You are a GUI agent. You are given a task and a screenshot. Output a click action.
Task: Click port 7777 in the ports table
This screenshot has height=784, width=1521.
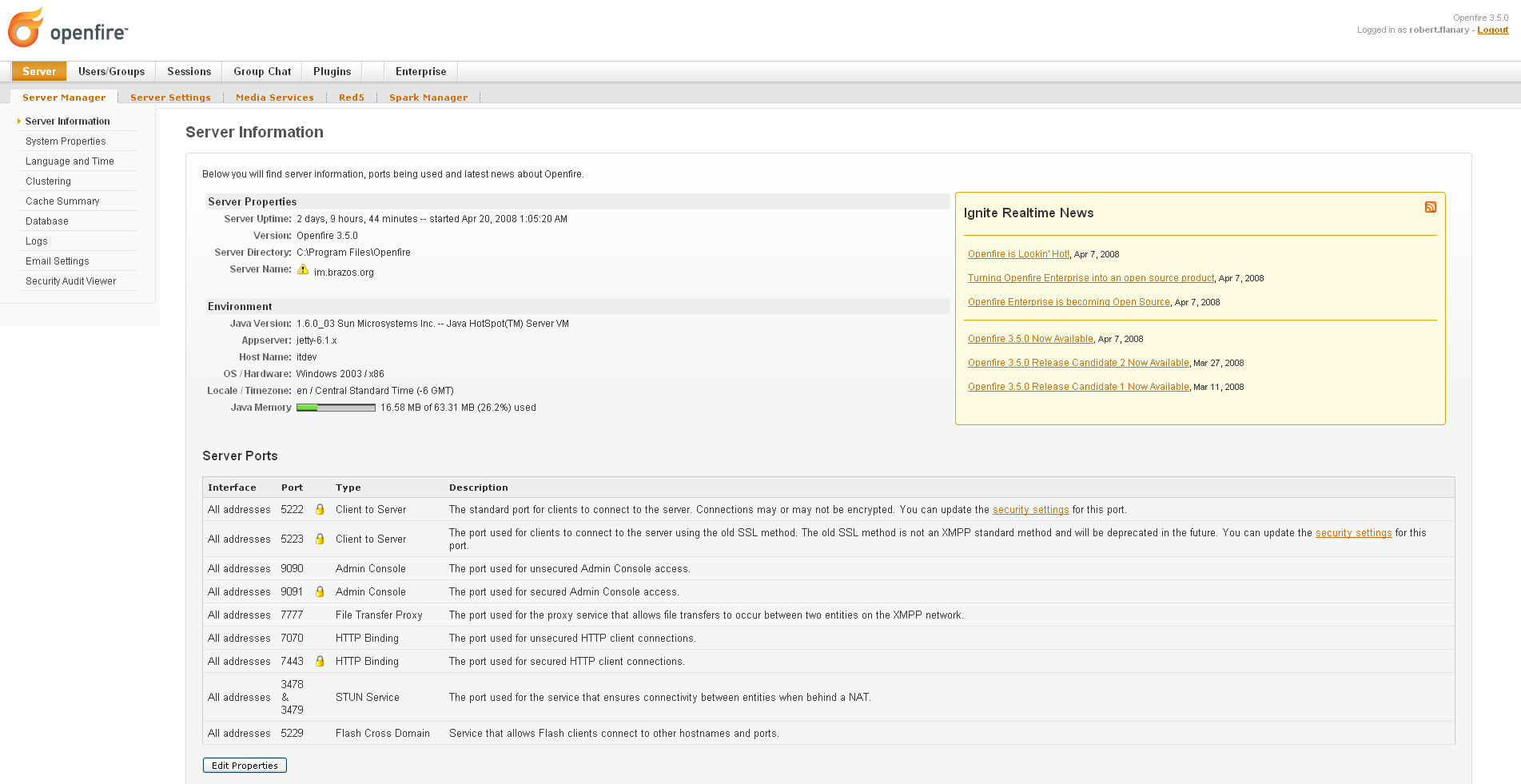click(x=292, y=615)
